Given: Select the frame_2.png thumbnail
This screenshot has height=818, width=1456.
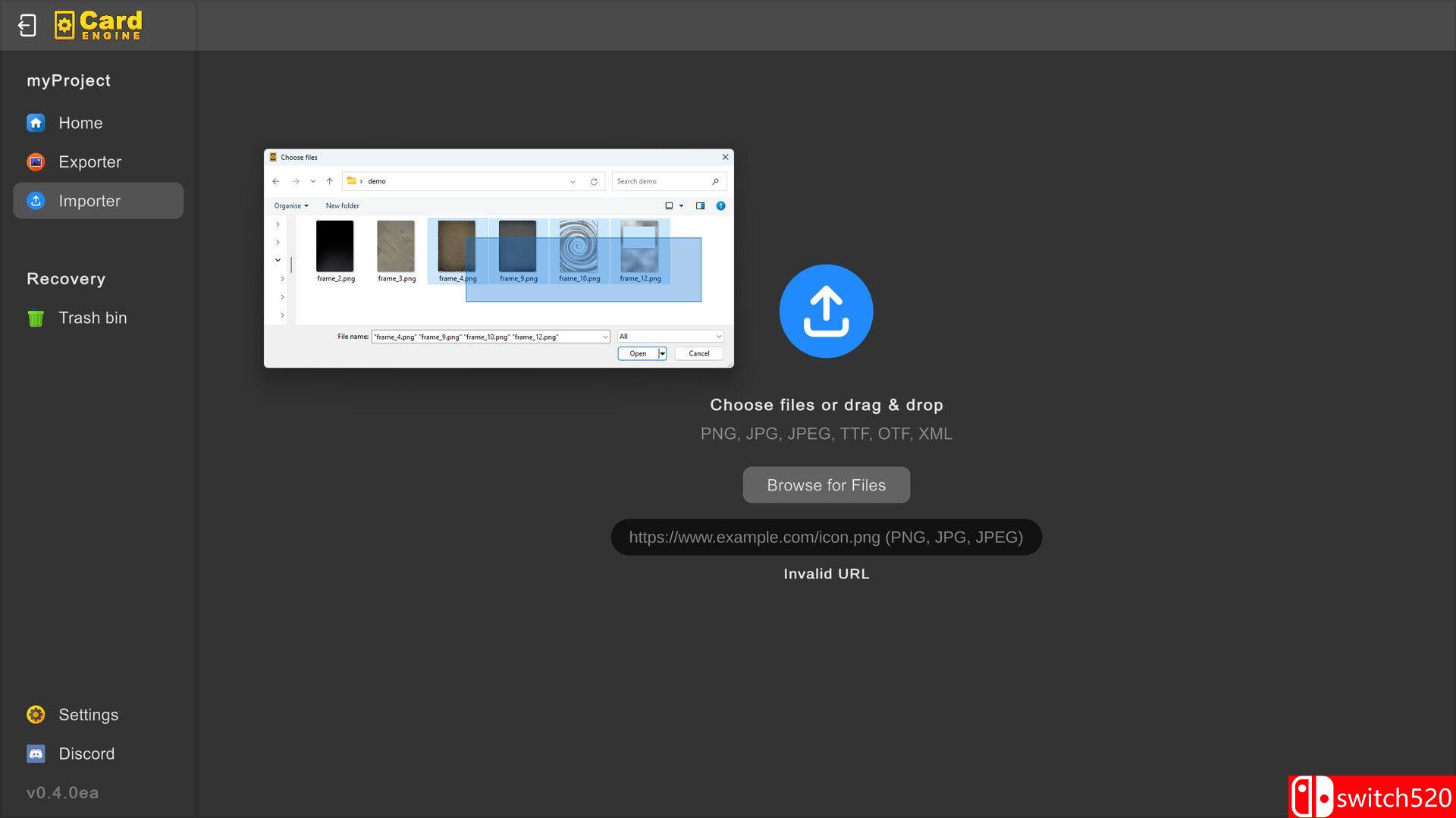Looking at the screenshot, I should 334,246.
